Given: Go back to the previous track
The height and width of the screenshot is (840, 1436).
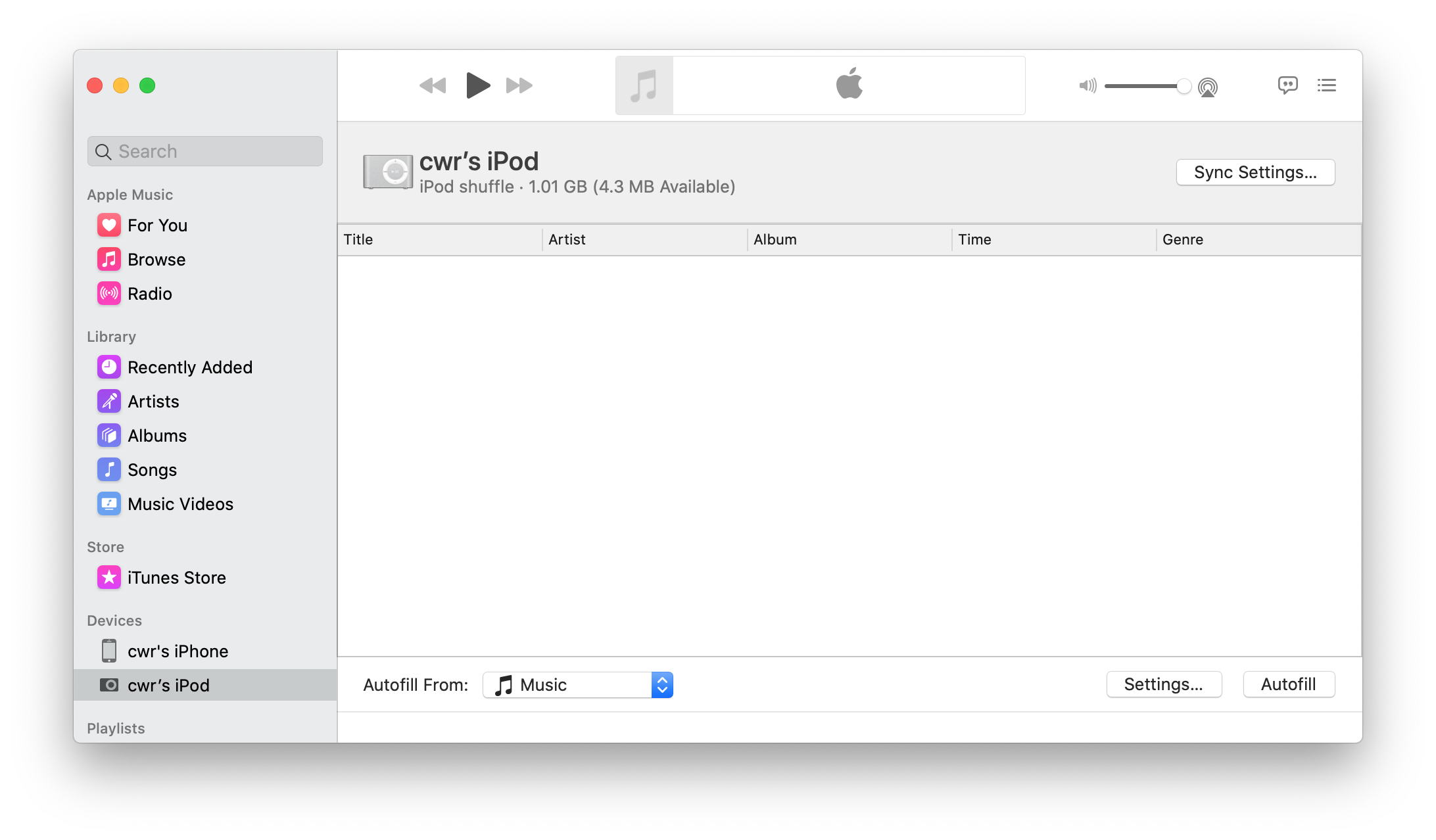Looking at the screenshot, I should click(433, 85).
